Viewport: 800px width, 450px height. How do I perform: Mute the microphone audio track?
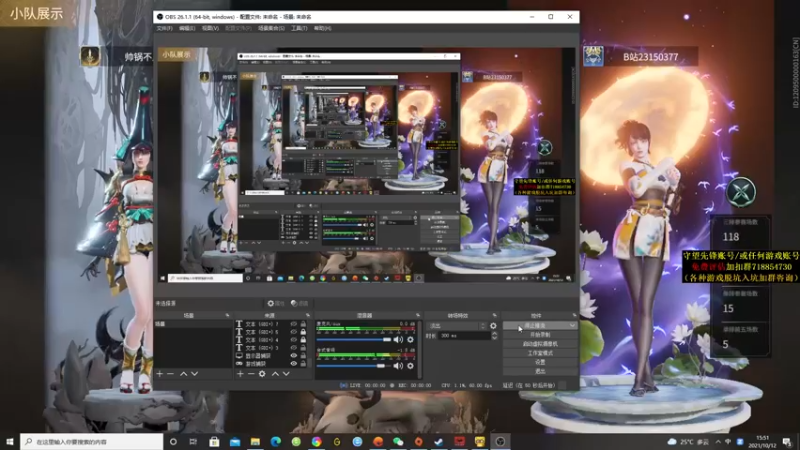point(398,339)
